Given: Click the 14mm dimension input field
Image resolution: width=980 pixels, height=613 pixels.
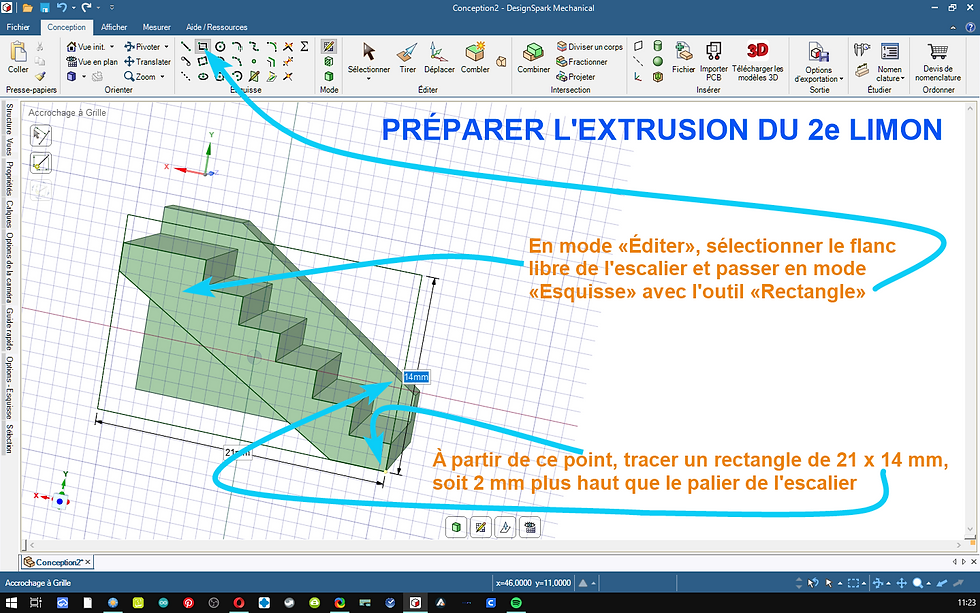Looking at the screenshot, I should (x=416, y=377).
